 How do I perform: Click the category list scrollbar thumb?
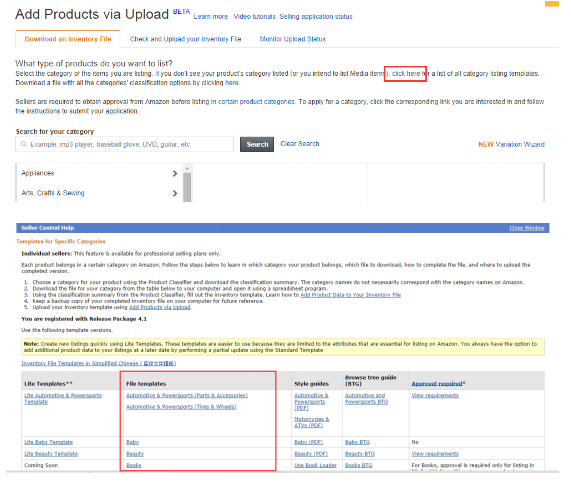187,187
